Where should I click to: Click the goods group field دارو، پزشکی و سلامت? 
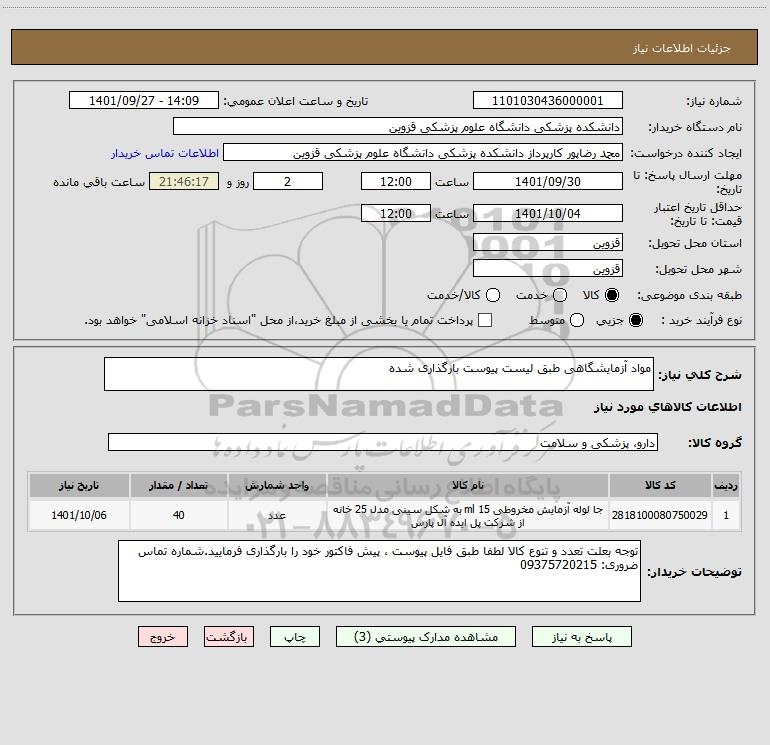click(383, 442)
